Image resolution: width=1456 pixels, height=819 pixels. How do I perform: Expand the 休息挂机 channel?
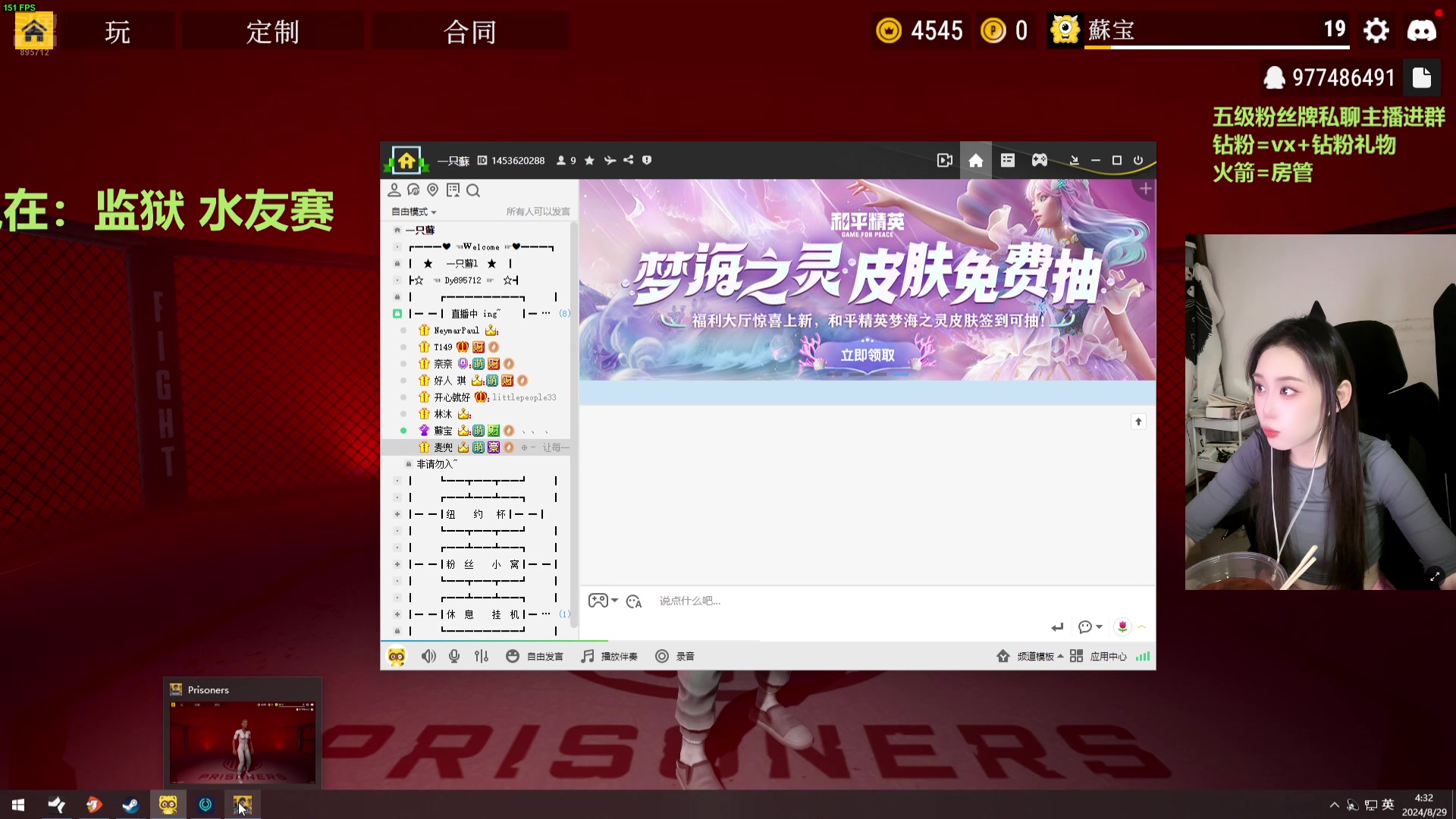397,614
